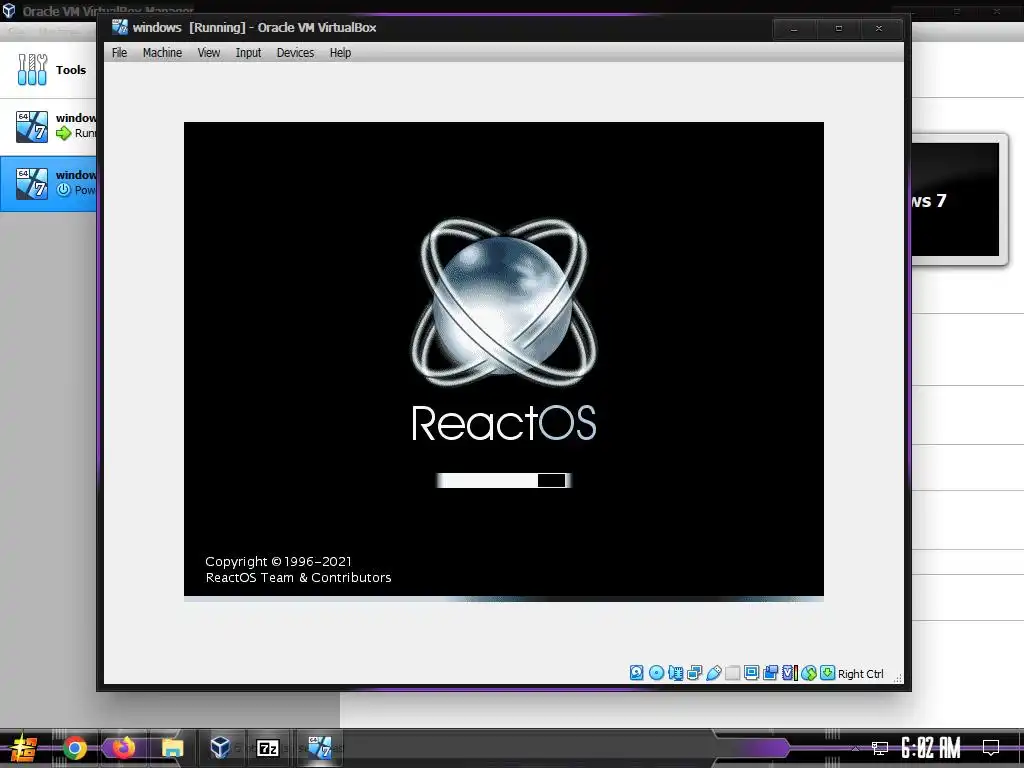
Task: Open File Explorer from taskbar
Action: point(172,748)
